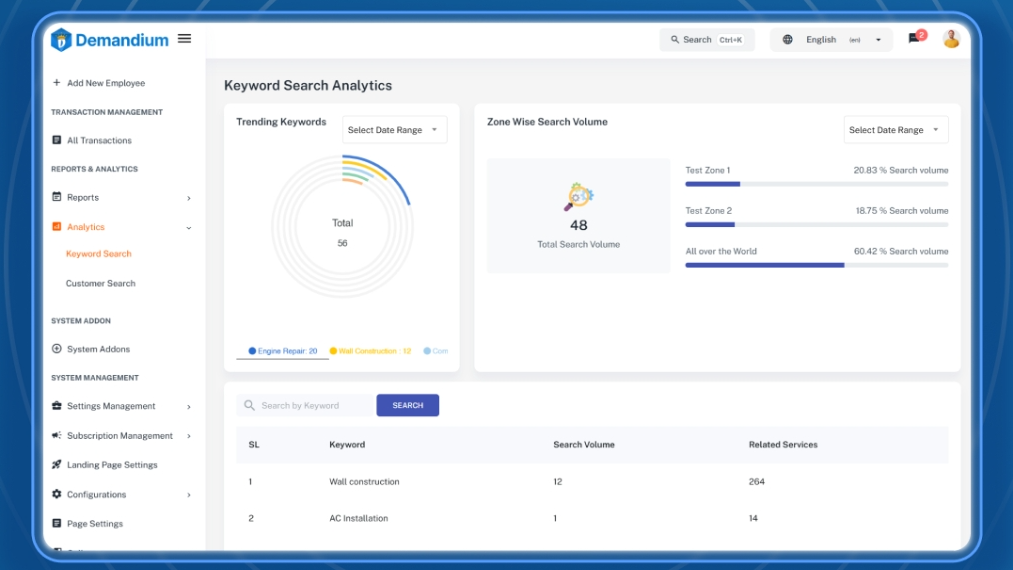The height and width of the screenshot is (570, 1013).
Task: Open Zone Wise date range dropdown
Action: 895,130
